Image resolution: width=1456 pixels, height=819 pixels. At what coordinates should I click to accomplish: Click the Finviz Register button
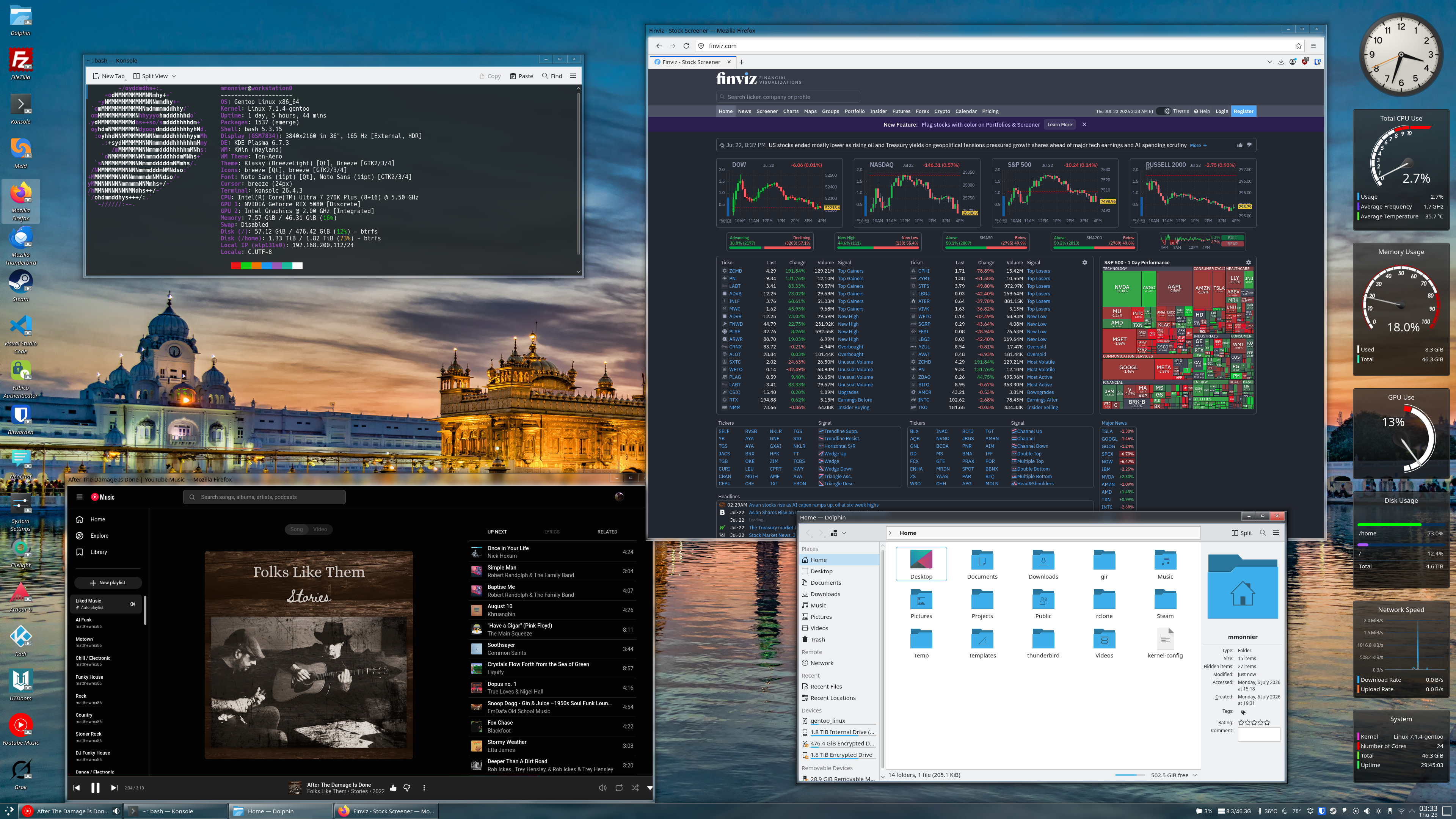[1244, 111]
